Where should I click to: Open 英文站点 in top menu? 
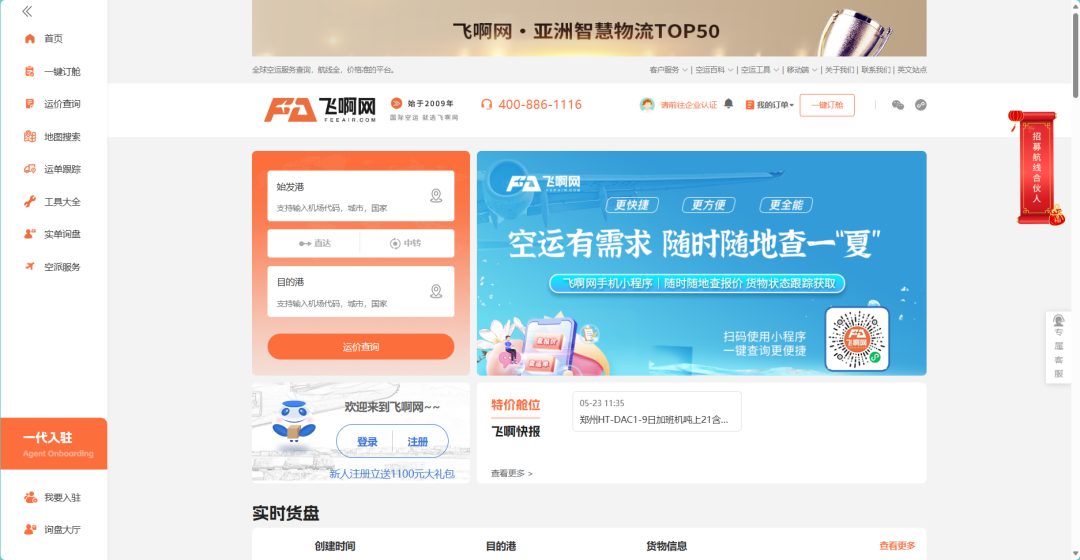pos(911,70)
